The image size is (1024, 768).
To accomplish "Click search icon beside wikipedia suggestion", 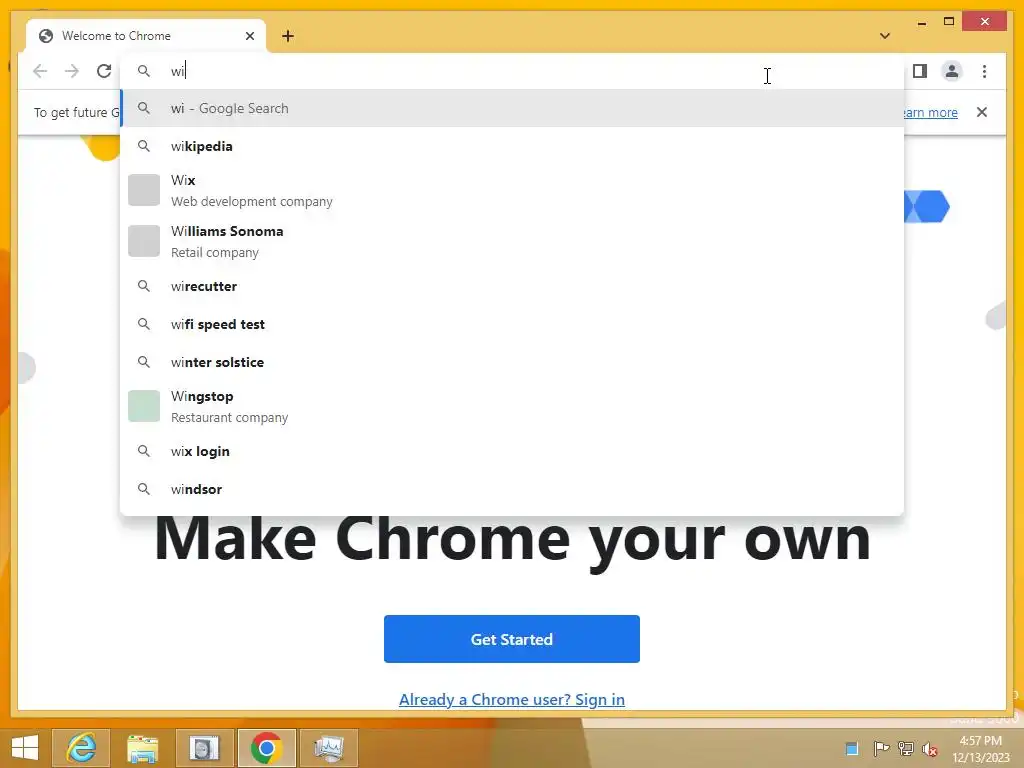I will (x=144, y=146).
